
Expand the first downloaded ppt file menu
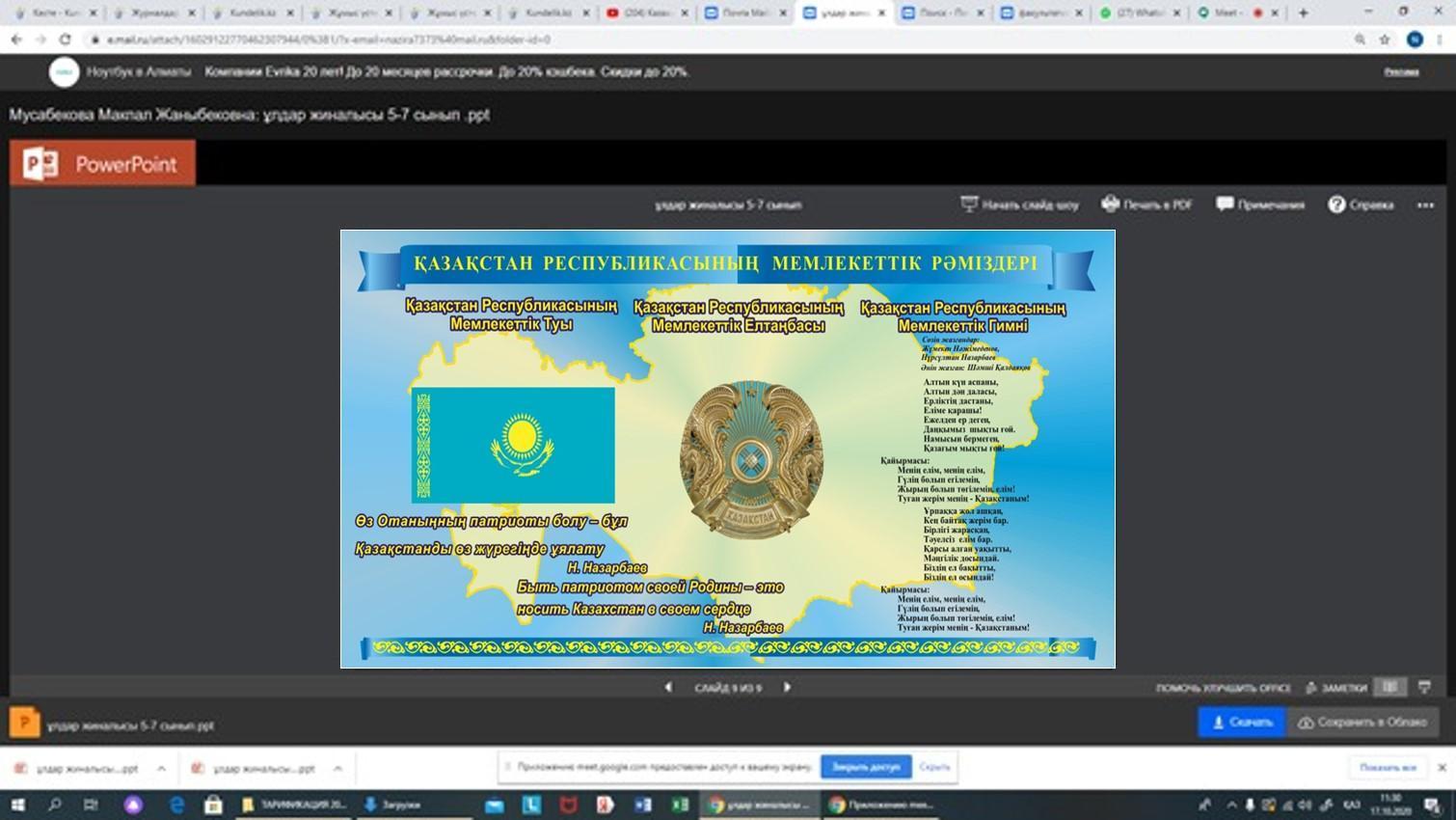[161, 769]
